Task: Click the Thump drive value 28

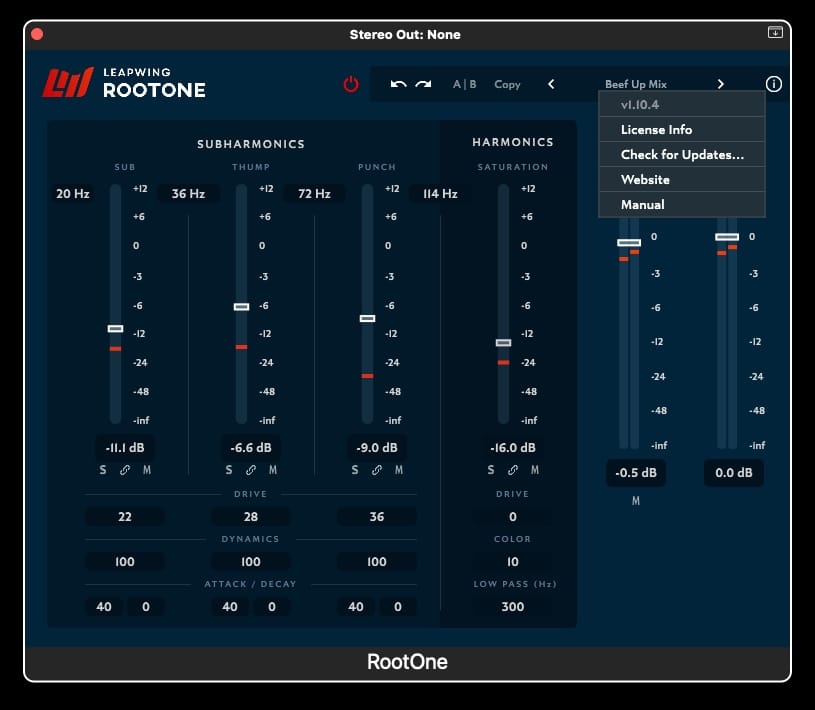Action: (251, 517)
